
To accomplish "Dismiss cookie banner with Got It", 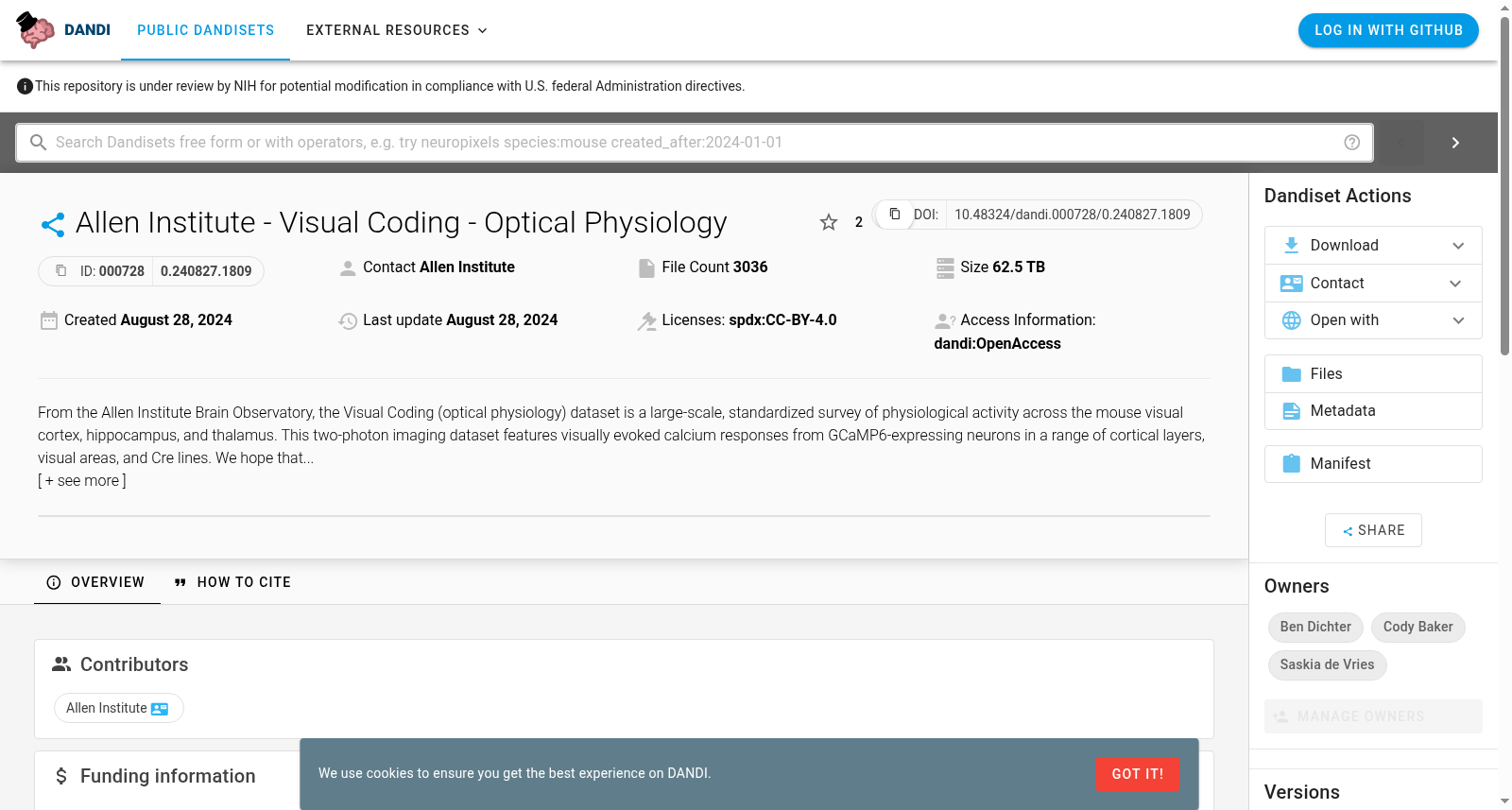I will tap(1137, 774).
